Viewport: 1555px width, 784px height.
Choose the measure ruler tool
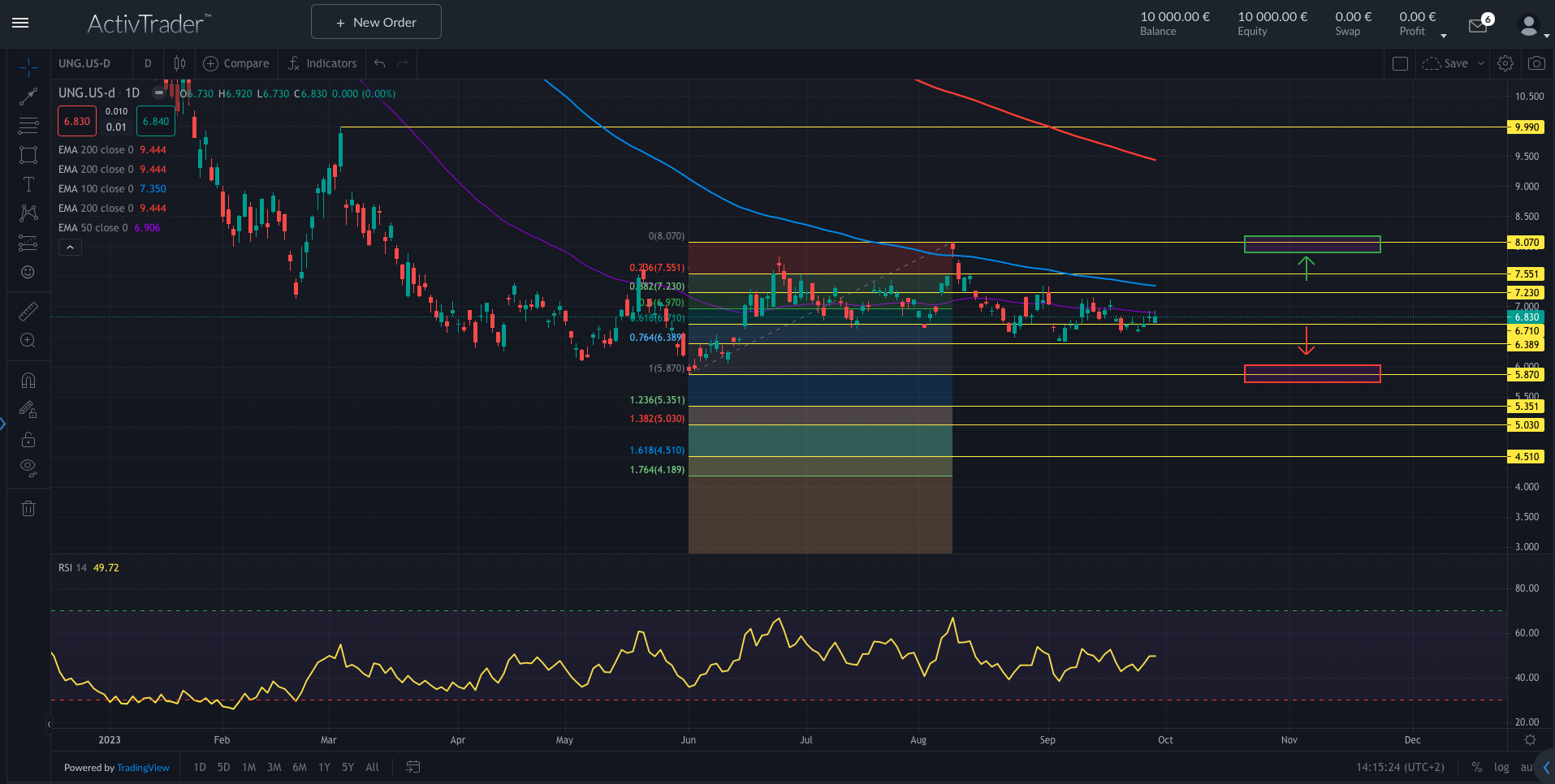tap(28, 311)
